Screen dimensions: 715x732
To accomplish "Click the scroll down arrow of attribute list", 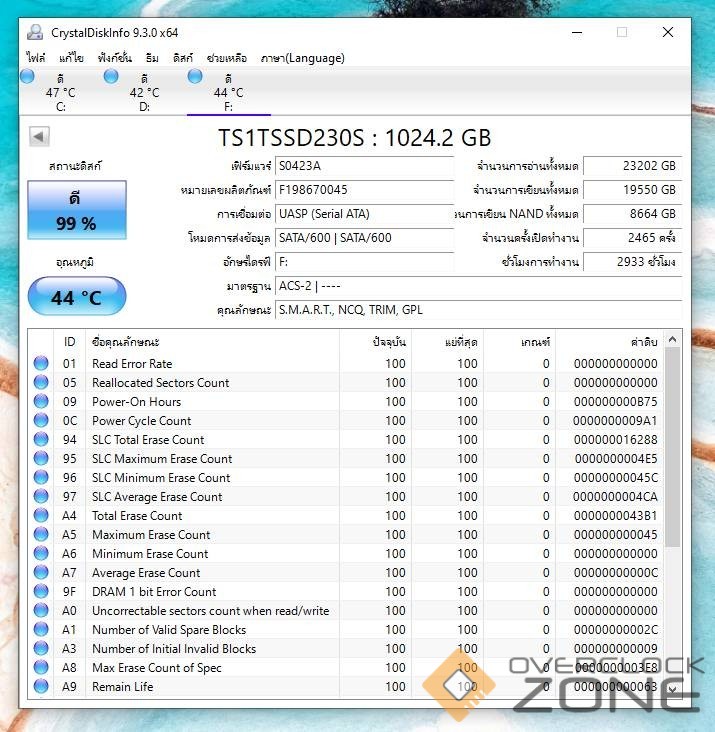I will (x=673, y=689).
